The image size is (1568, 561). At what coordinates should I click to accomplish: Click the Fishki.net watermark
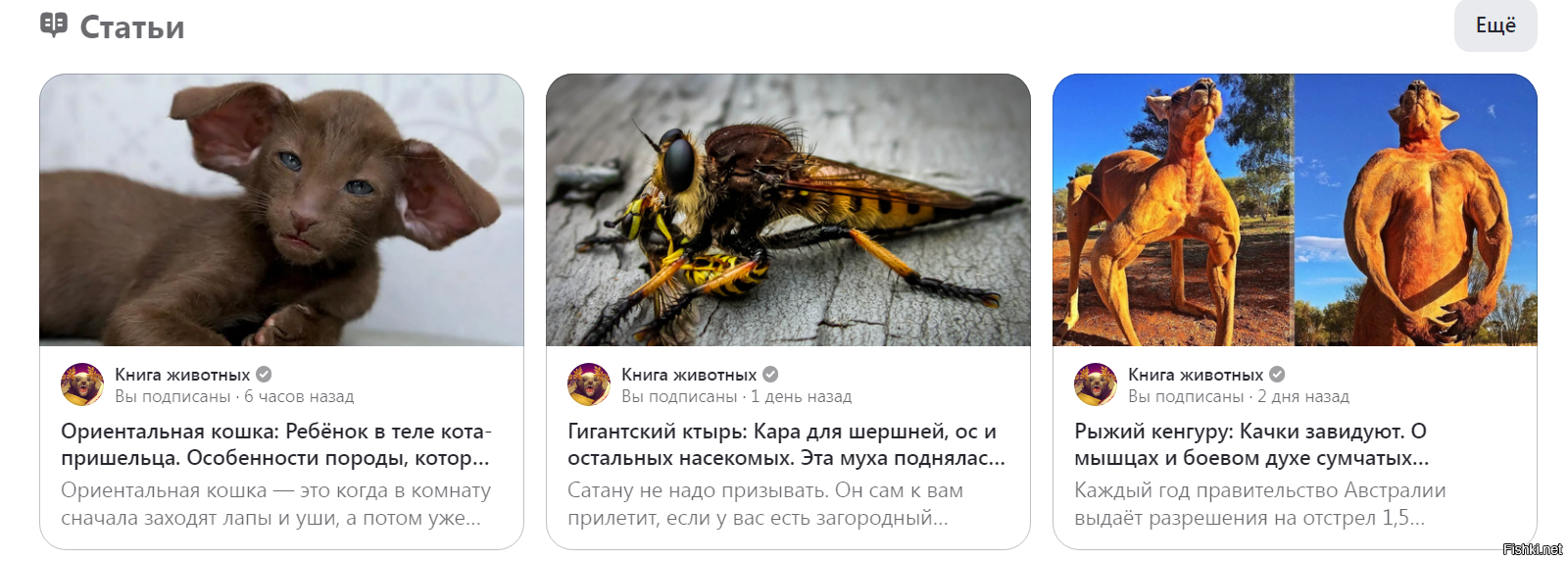click(x=1533, y=549)
